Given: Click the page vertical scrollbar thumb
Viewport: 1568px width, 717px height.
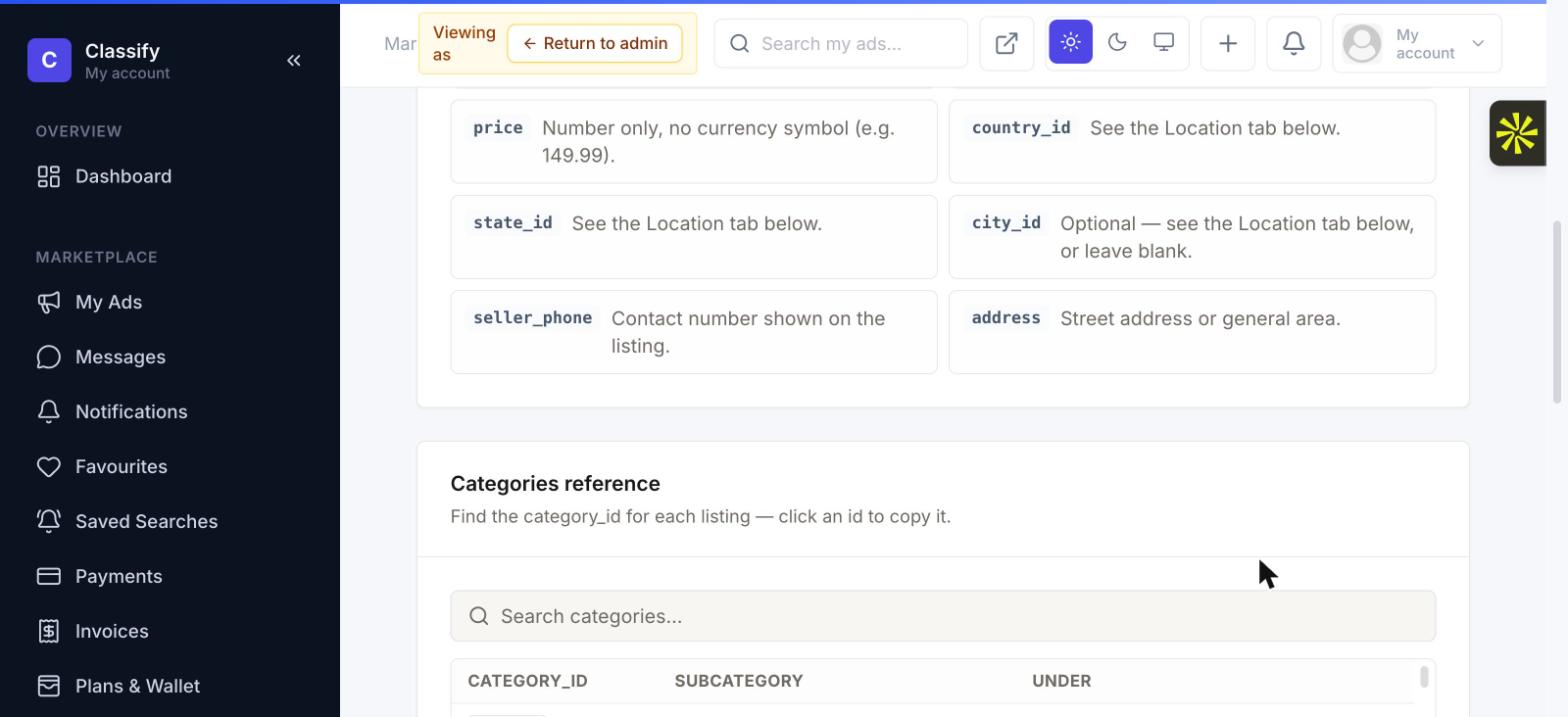Looking at the screenshot, I should pos(1556,312).
